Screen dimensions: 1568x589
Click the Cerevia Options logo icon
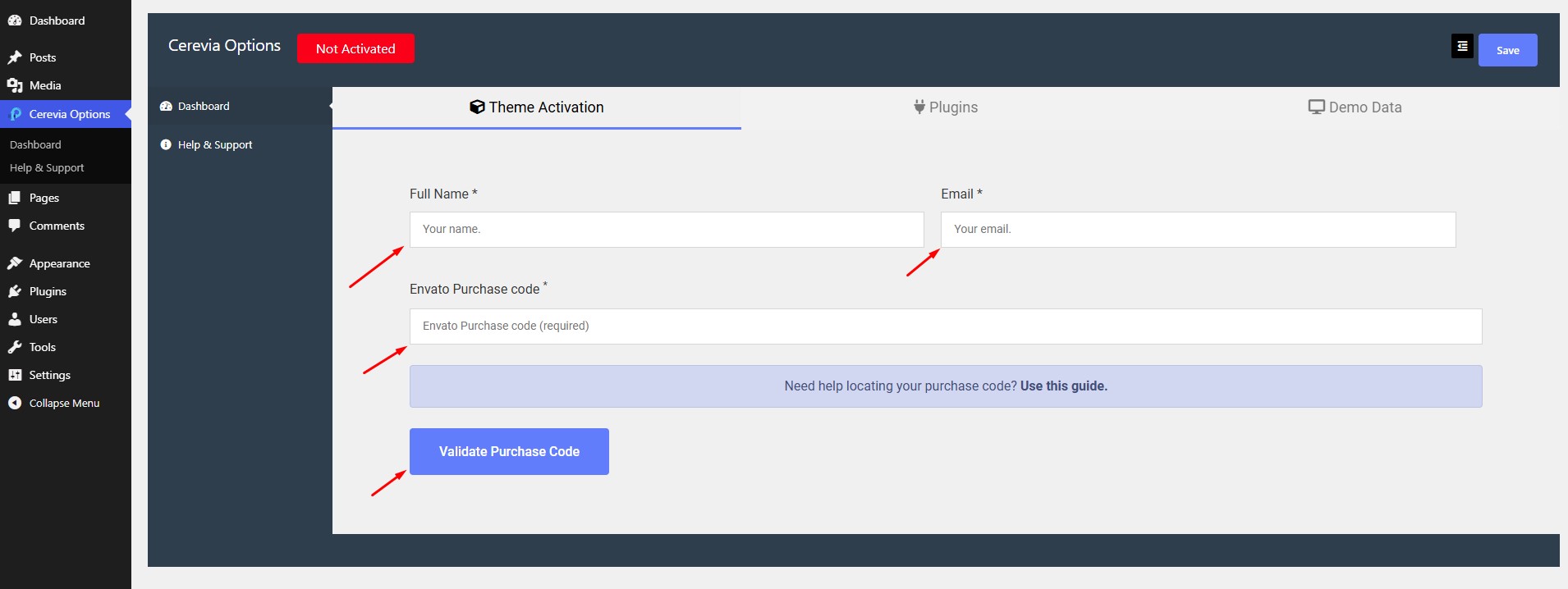click(x=16, y=114)
